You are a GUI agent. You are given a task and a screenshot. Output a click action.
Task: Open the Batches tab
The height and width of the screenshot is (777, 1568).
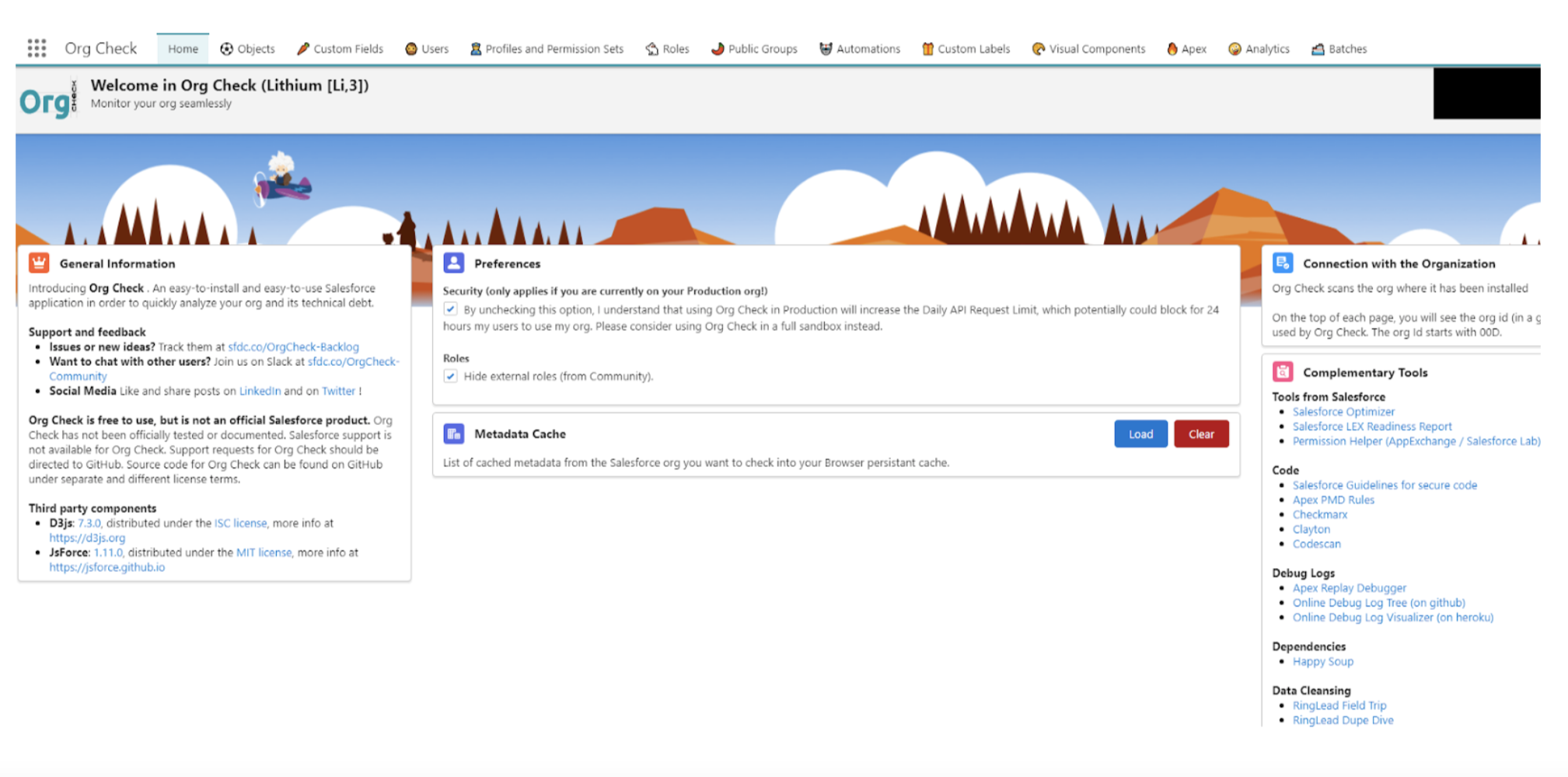tap(1339, 49)
